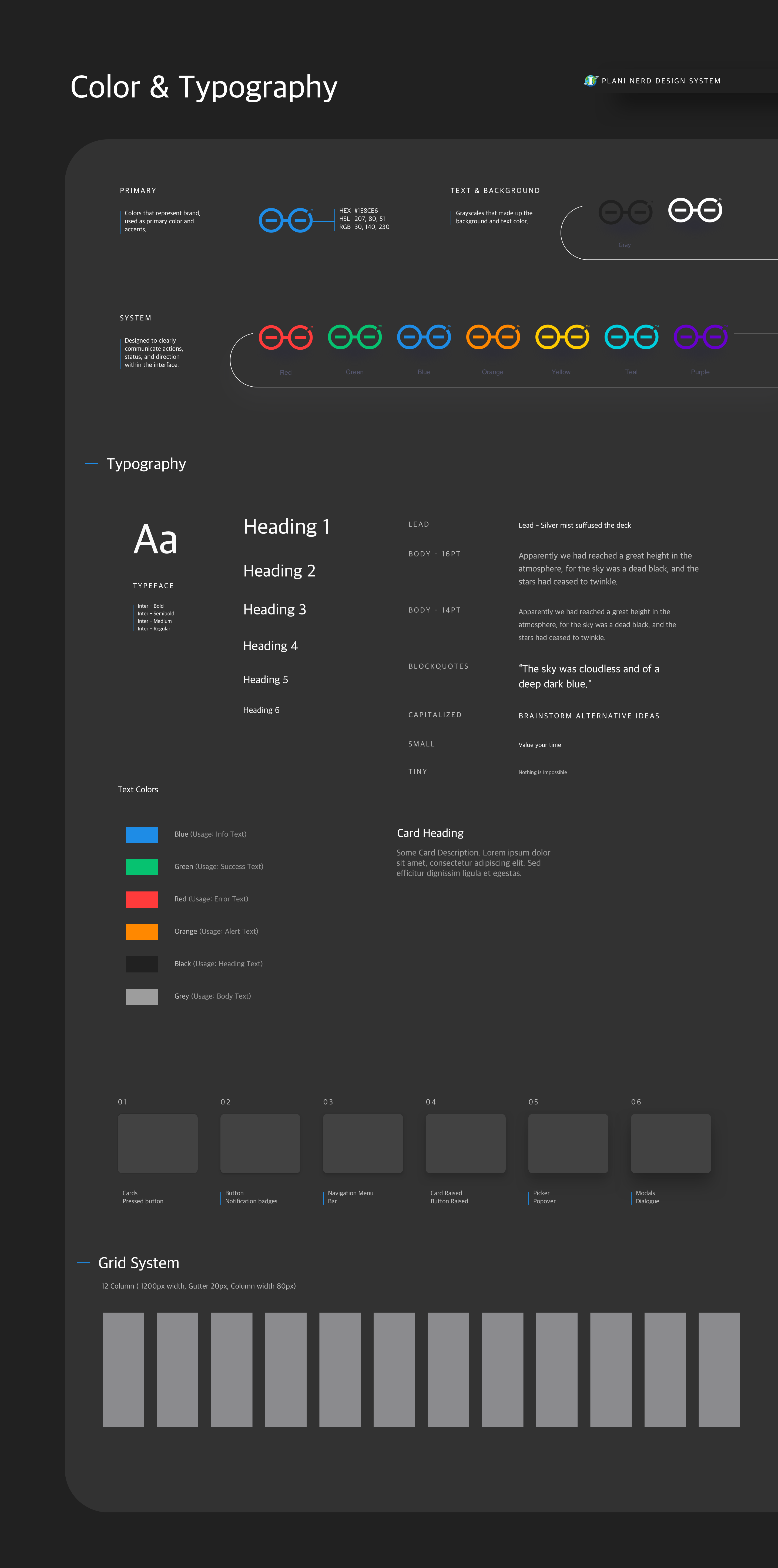Pick the Yellow system glasses icon

tap(562, 337)
